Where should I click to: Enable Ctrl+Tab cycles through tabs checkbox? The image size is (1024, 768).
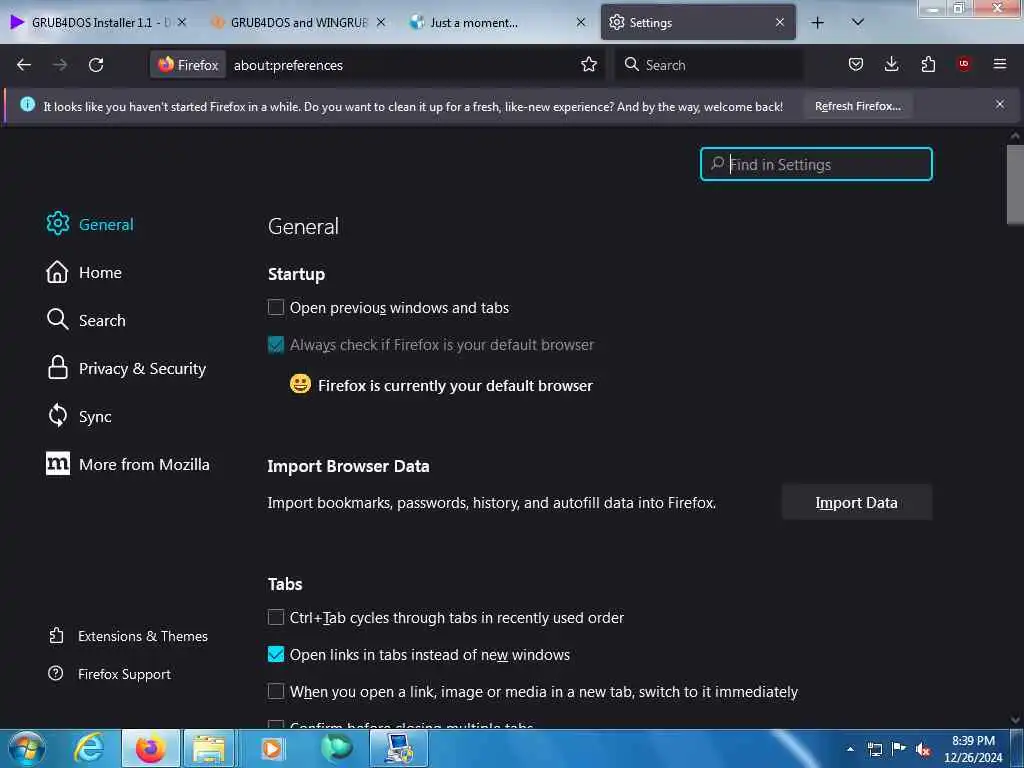(276, 617)
